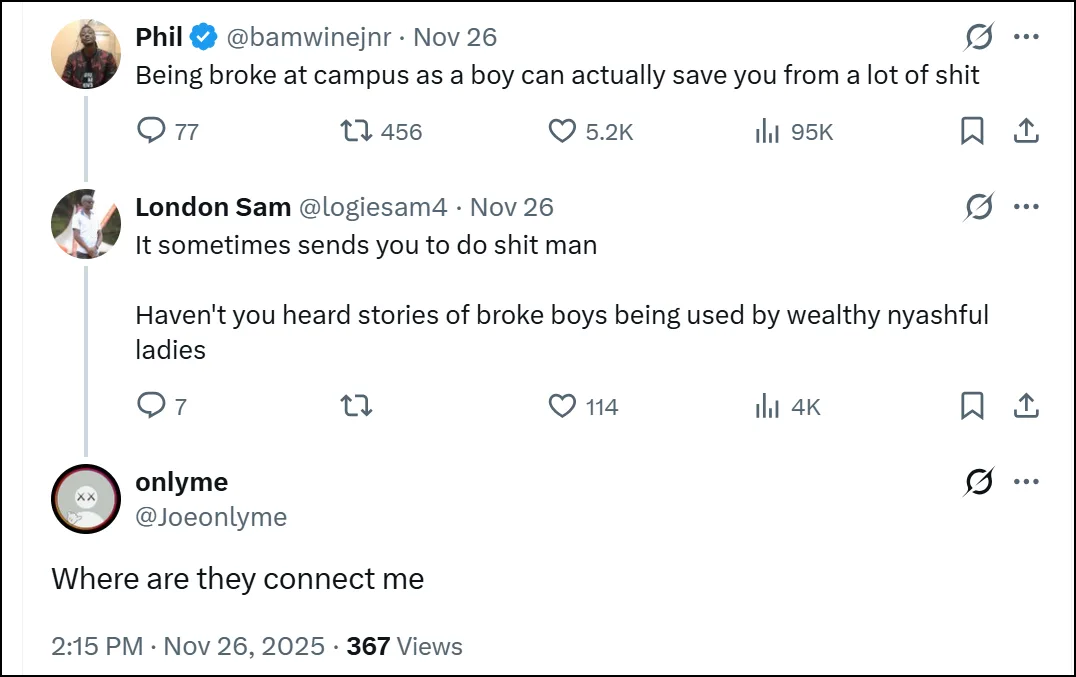Open more options on Phil's tweet

(x=1027, y=38)
